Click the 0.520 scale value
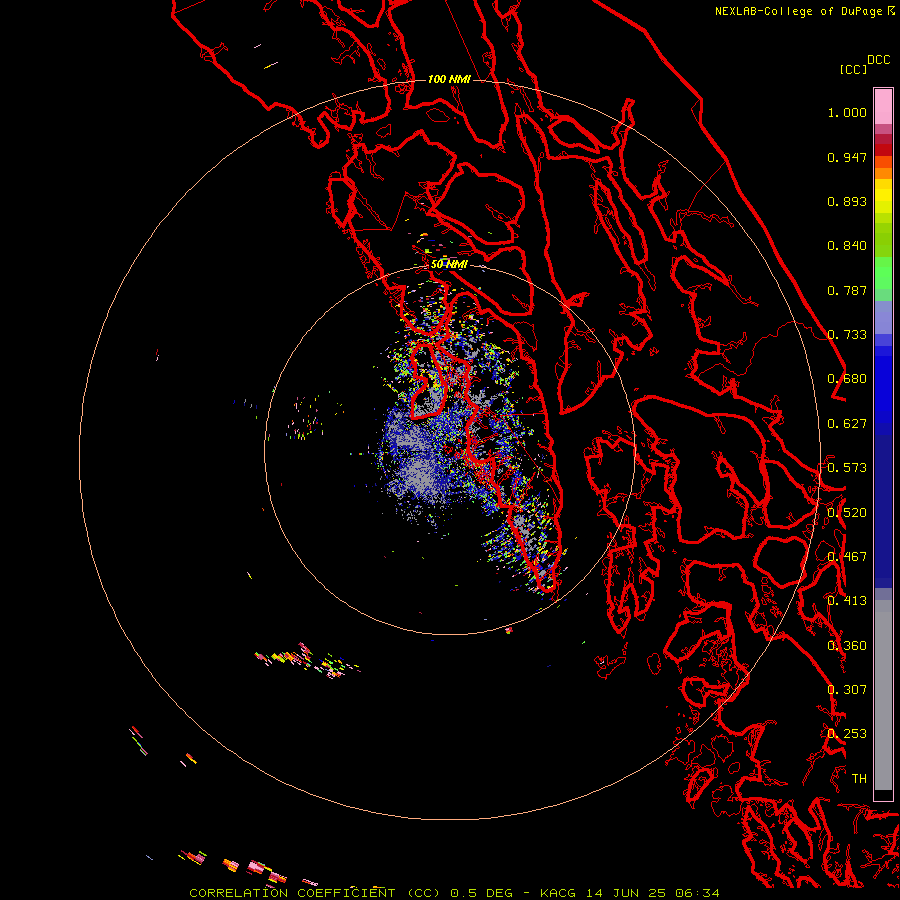This screenshot has width=900, height=900. point(847,513)
